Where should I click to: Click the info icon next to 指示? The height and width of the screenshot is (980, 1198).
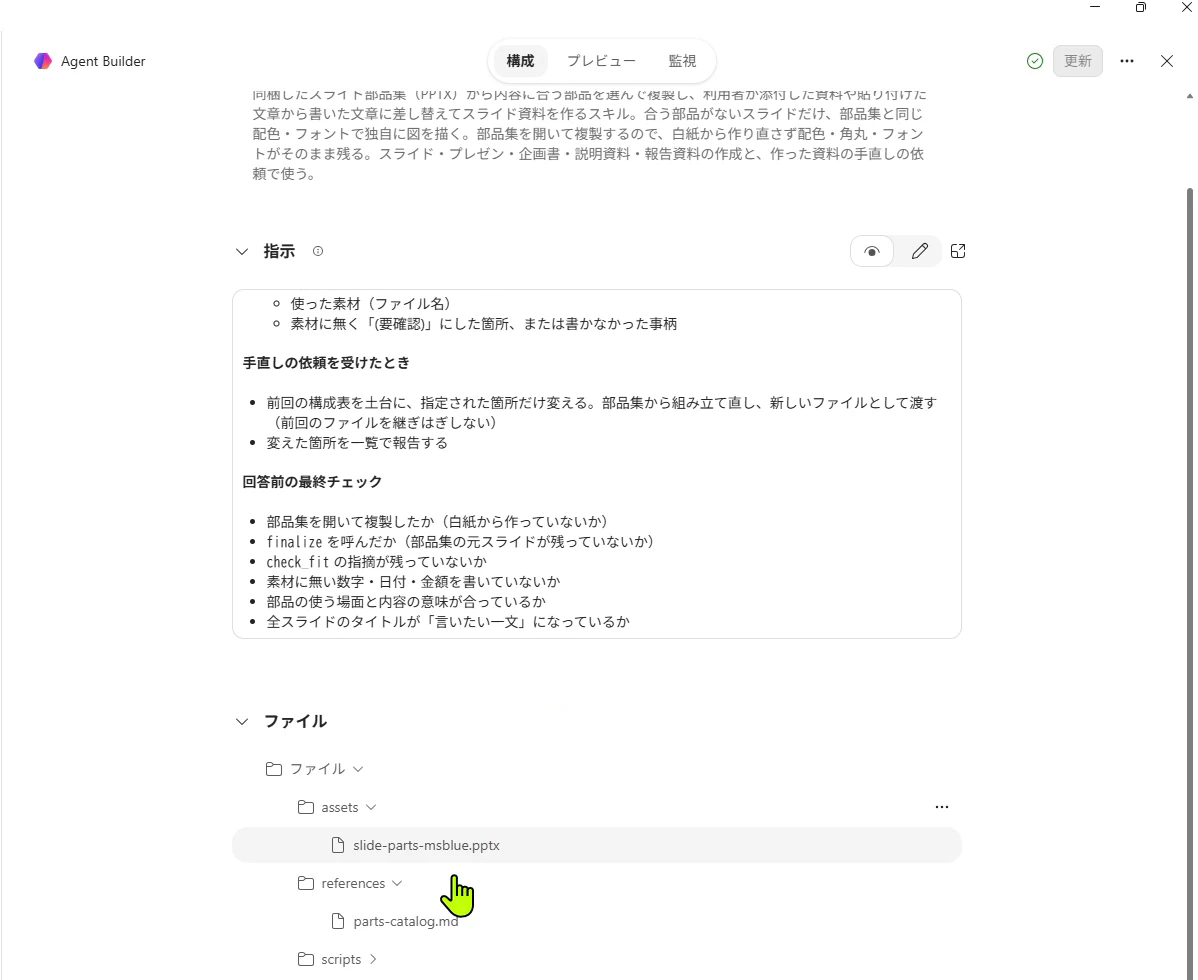coord(318,251)
